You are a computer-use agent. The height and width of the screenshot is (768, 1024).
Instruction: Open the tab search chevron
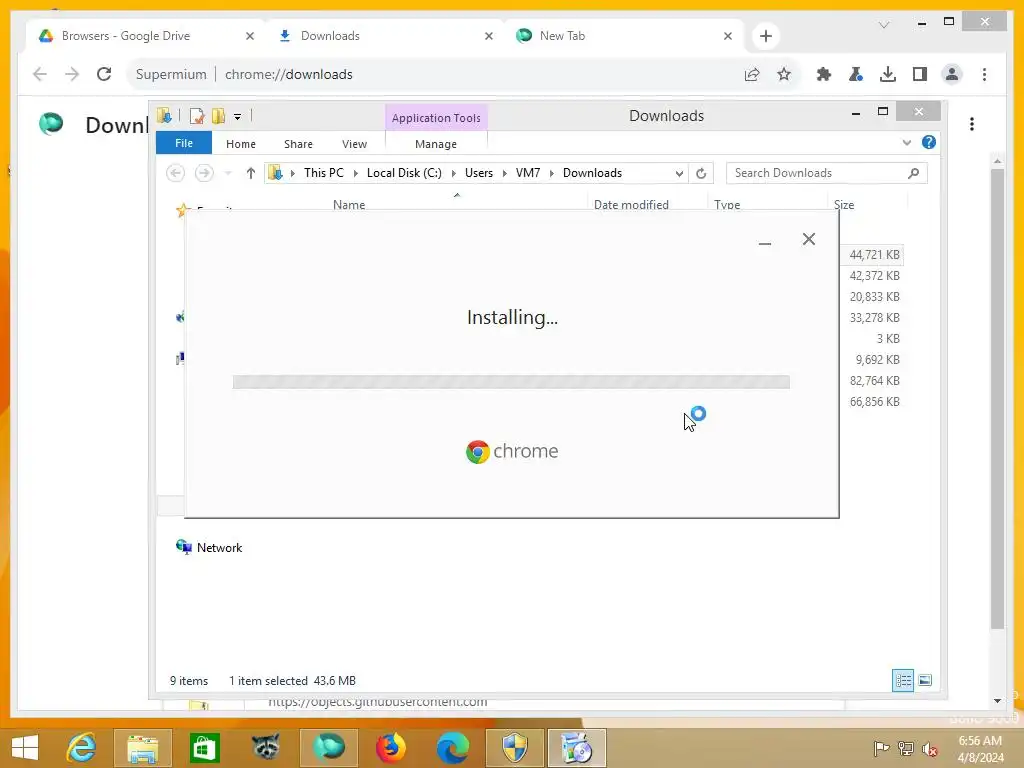[884, 25]
